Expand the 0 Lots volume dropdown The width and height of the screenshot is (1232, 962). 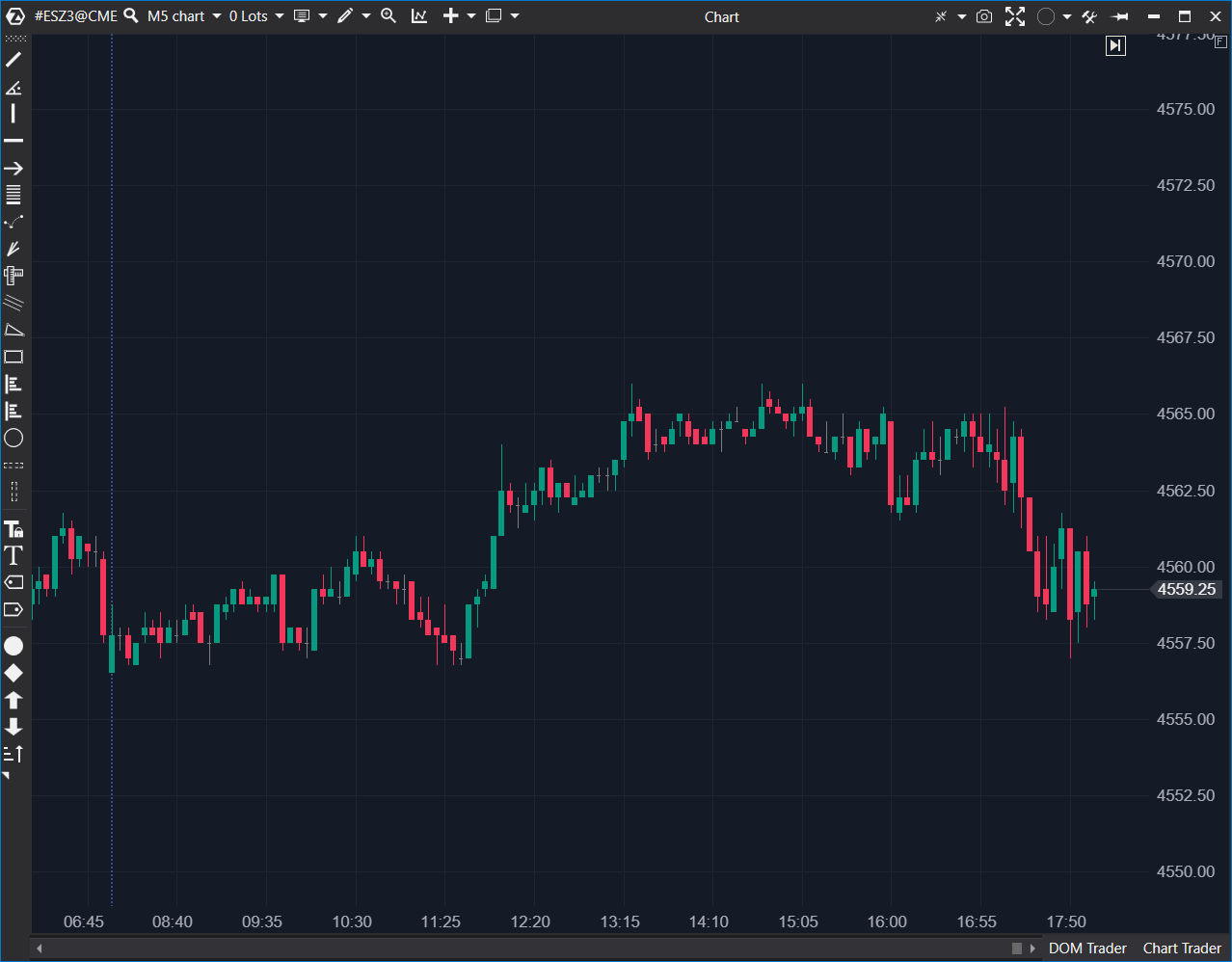pos(280,16)
